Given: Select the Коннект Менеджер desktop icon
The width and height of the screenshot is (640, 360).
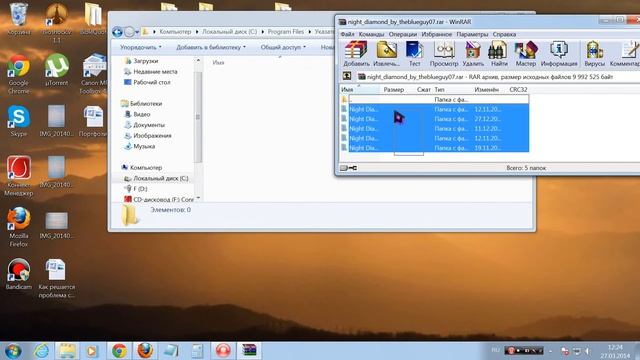Looking at the screenshot, I should coord(18,176).
